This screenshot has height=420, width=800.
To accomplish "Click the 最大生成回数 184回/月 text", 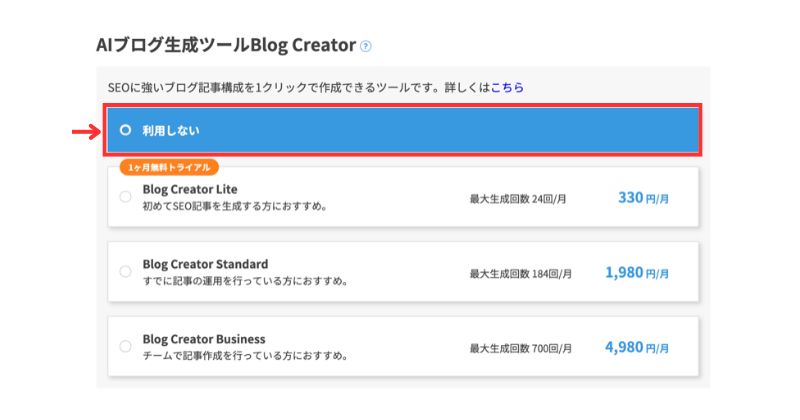I will [520, 274].
